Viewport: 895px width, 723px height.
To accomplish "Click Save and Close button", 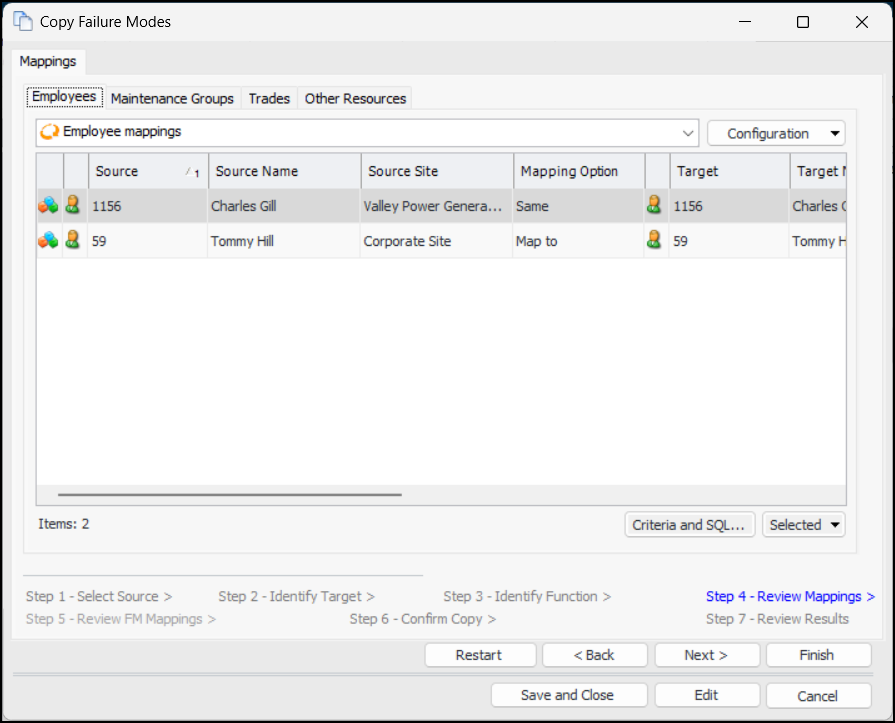I will [x=567, y=695].
